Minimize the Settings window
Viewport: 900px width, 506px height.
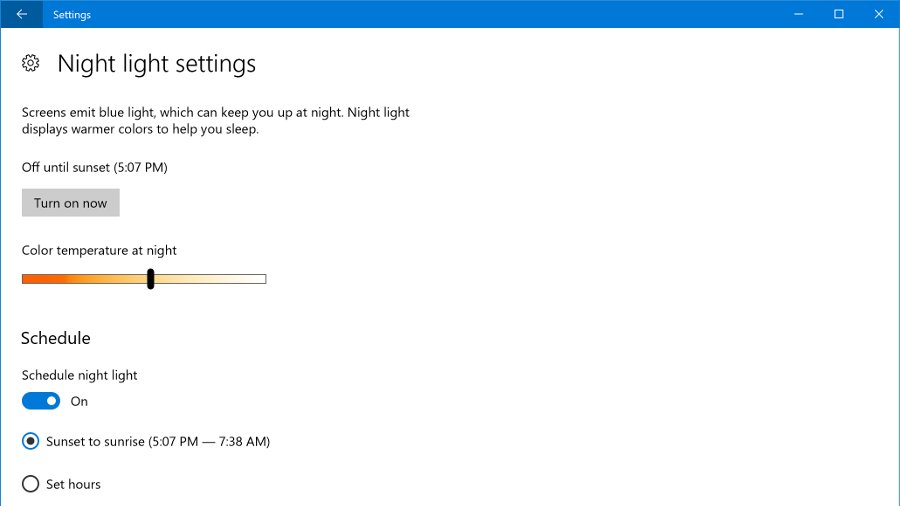798,14
